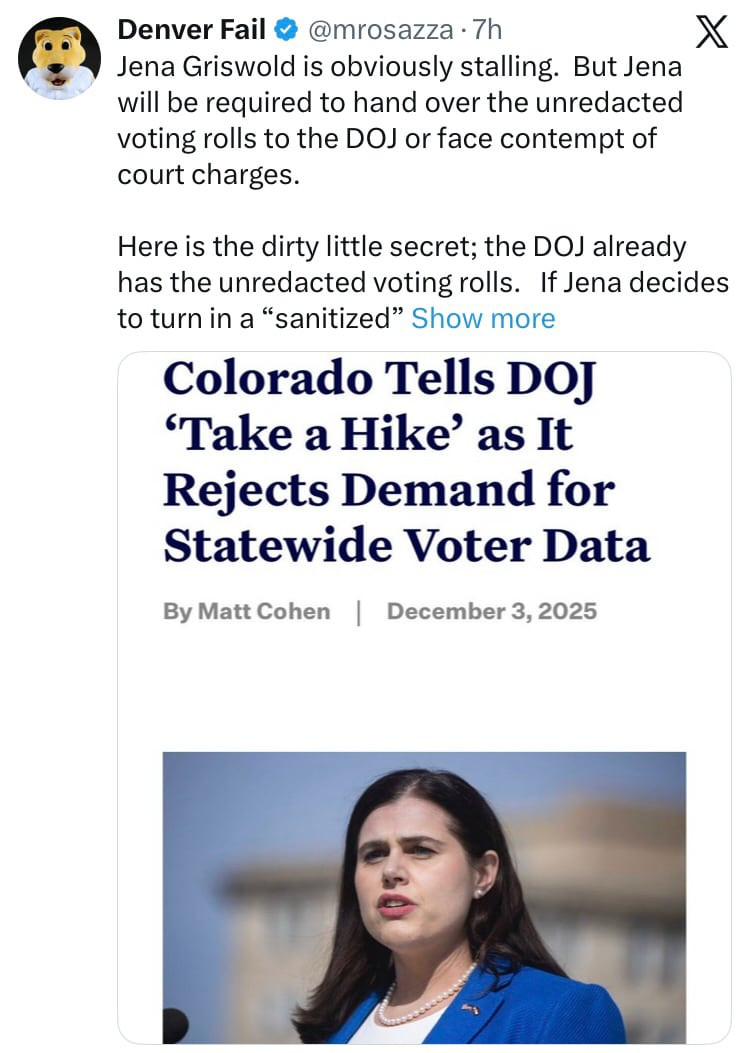Click the X logo in the corner
Viewport: 750px width, 1053px height.
[711, 34]
